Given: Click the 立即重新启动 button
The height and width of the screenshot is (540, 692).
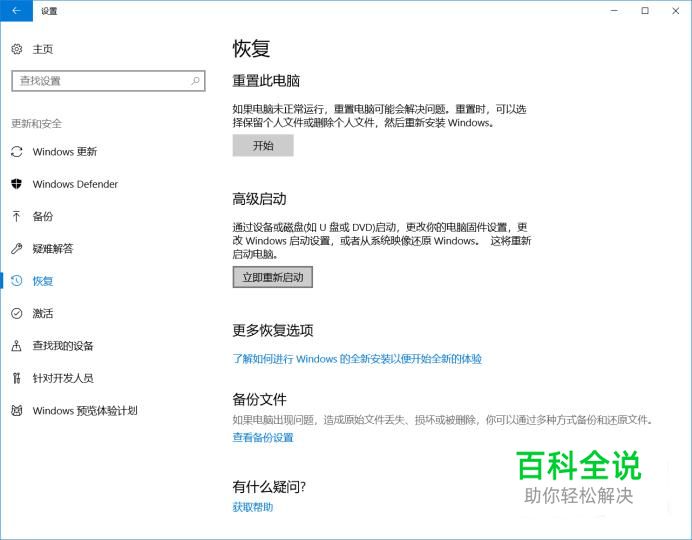Looking at the screenshot, I should coord(273,277).
